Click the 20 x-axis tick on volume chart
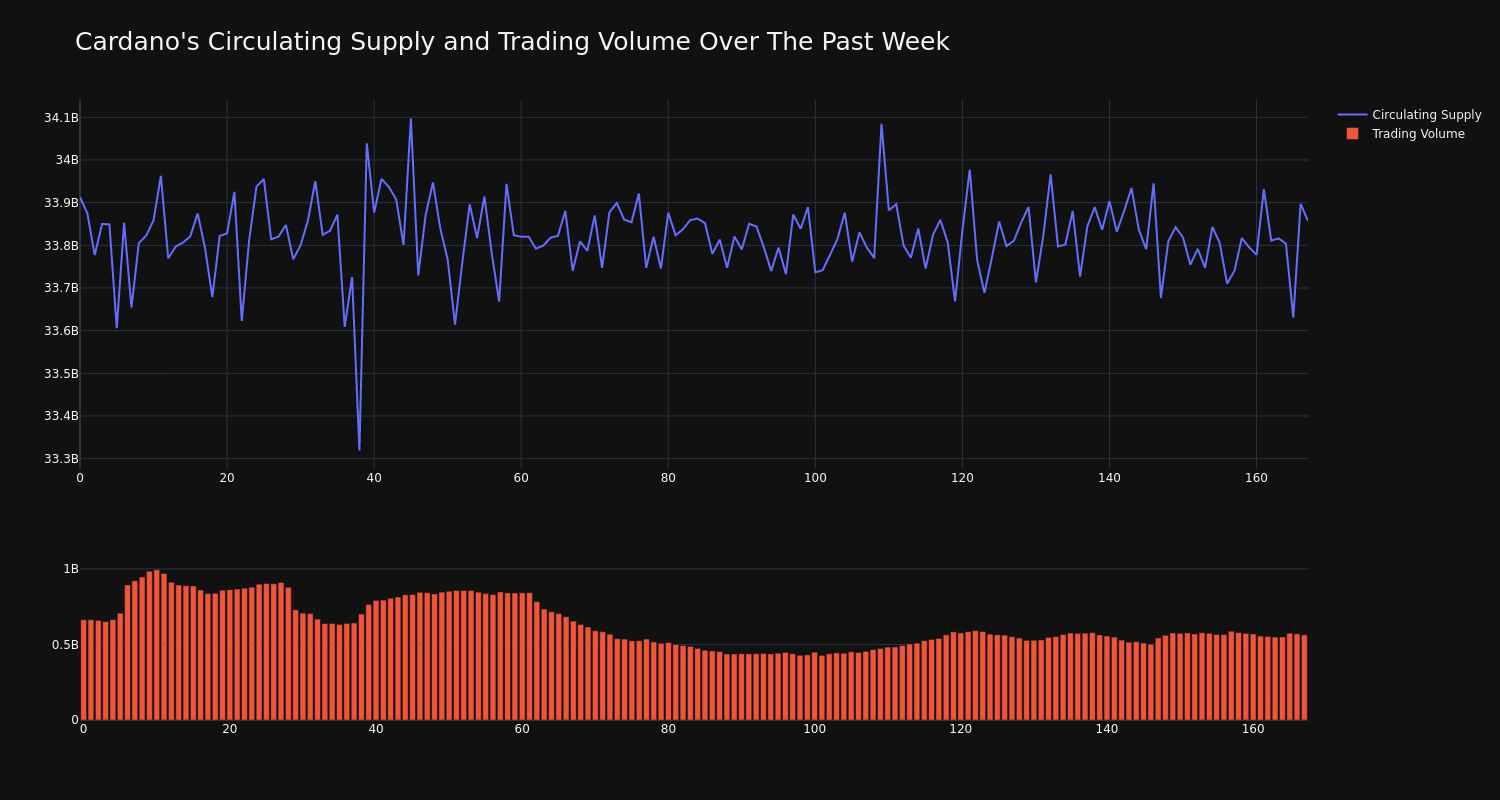This screenshot has width=1500, height=800. (x=230, y=729)
